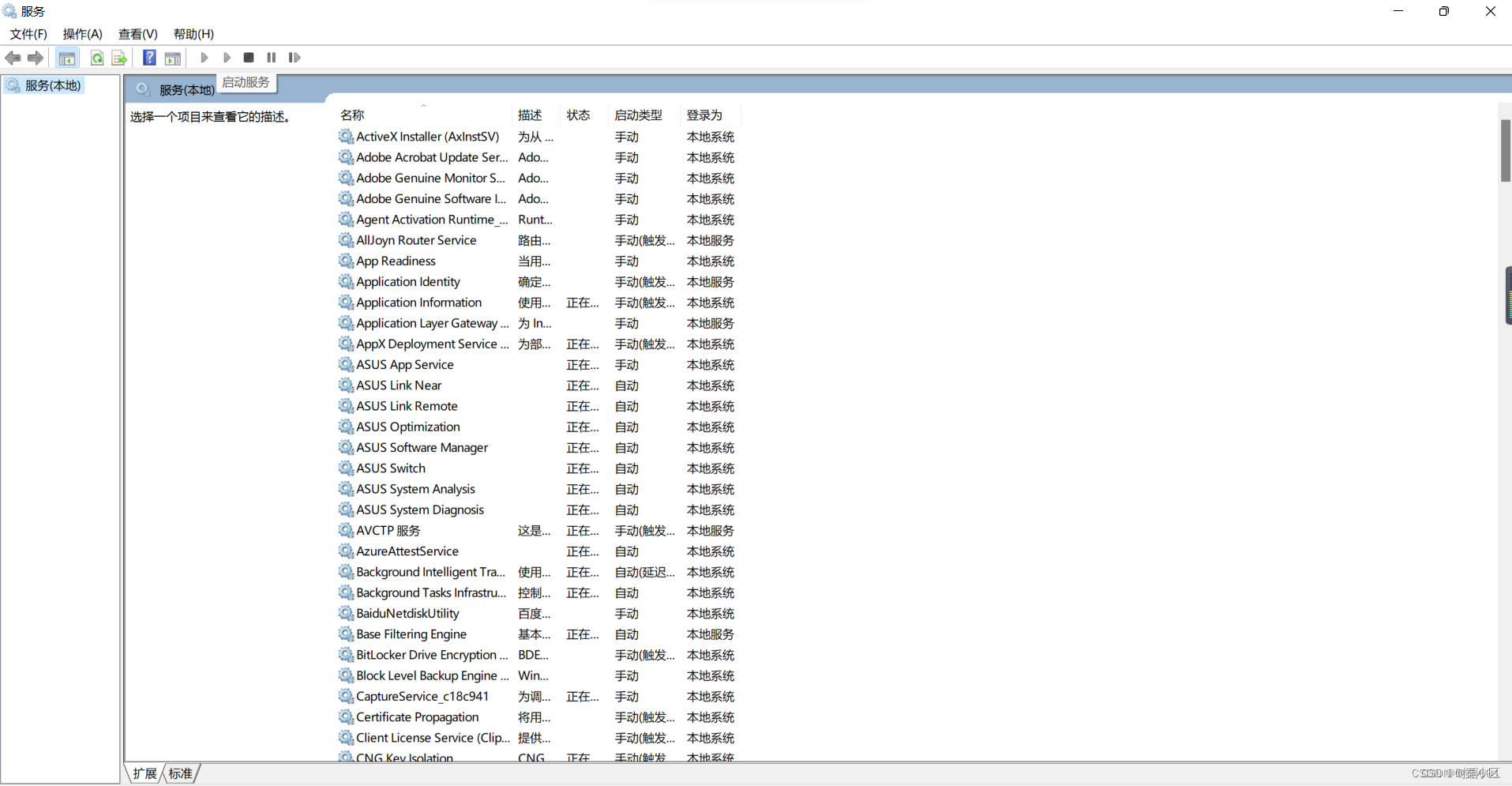Image resolution: width=1512 pixels, height=786 pixels.
Task: Click 本地服务 login cell of AllJoyn Router
Action: click(x=710, y=240)
